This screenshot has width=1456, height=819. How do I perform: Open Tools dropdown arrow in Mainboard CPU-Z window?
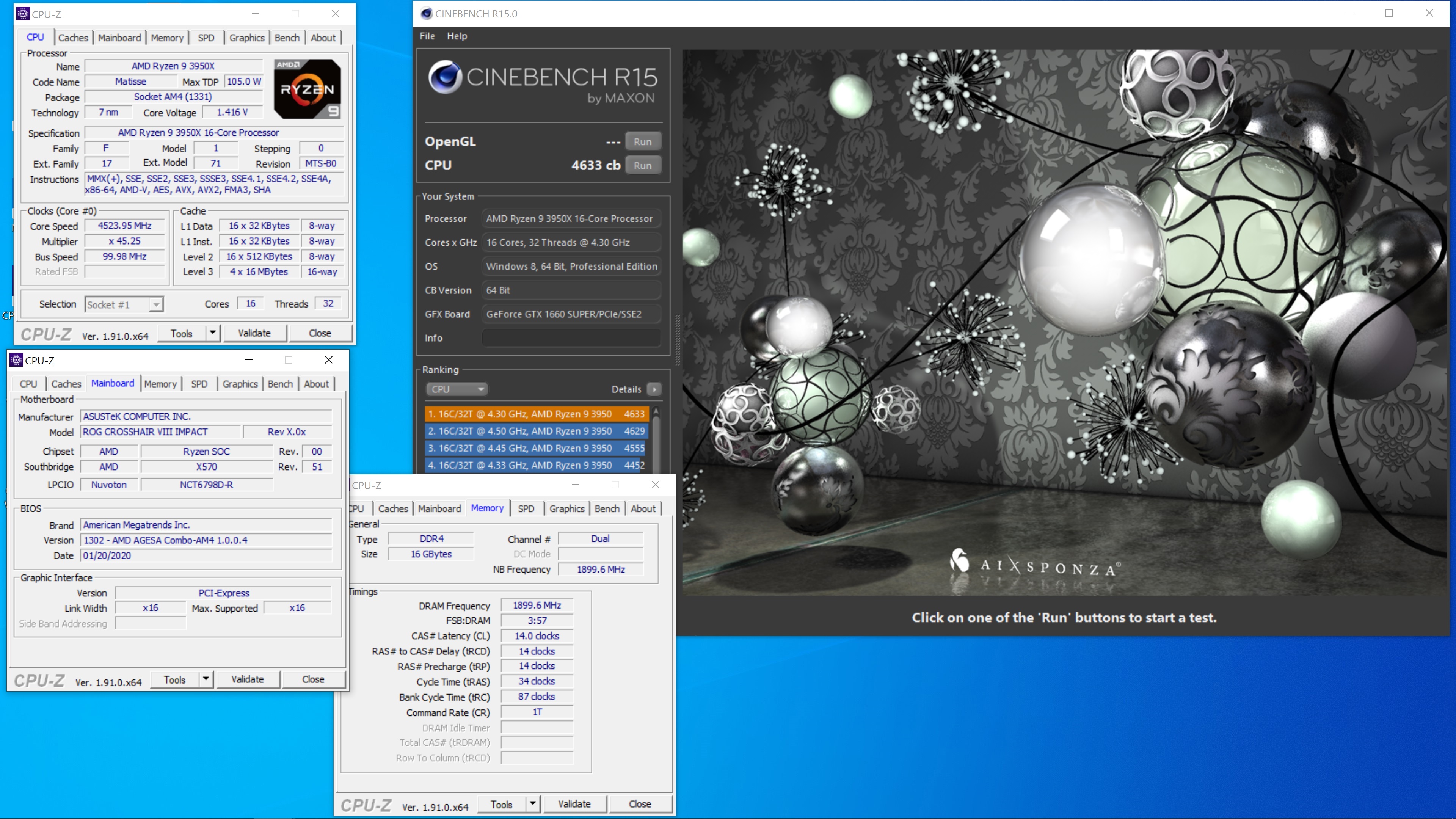pyautogui.click(x=206, y=679)
